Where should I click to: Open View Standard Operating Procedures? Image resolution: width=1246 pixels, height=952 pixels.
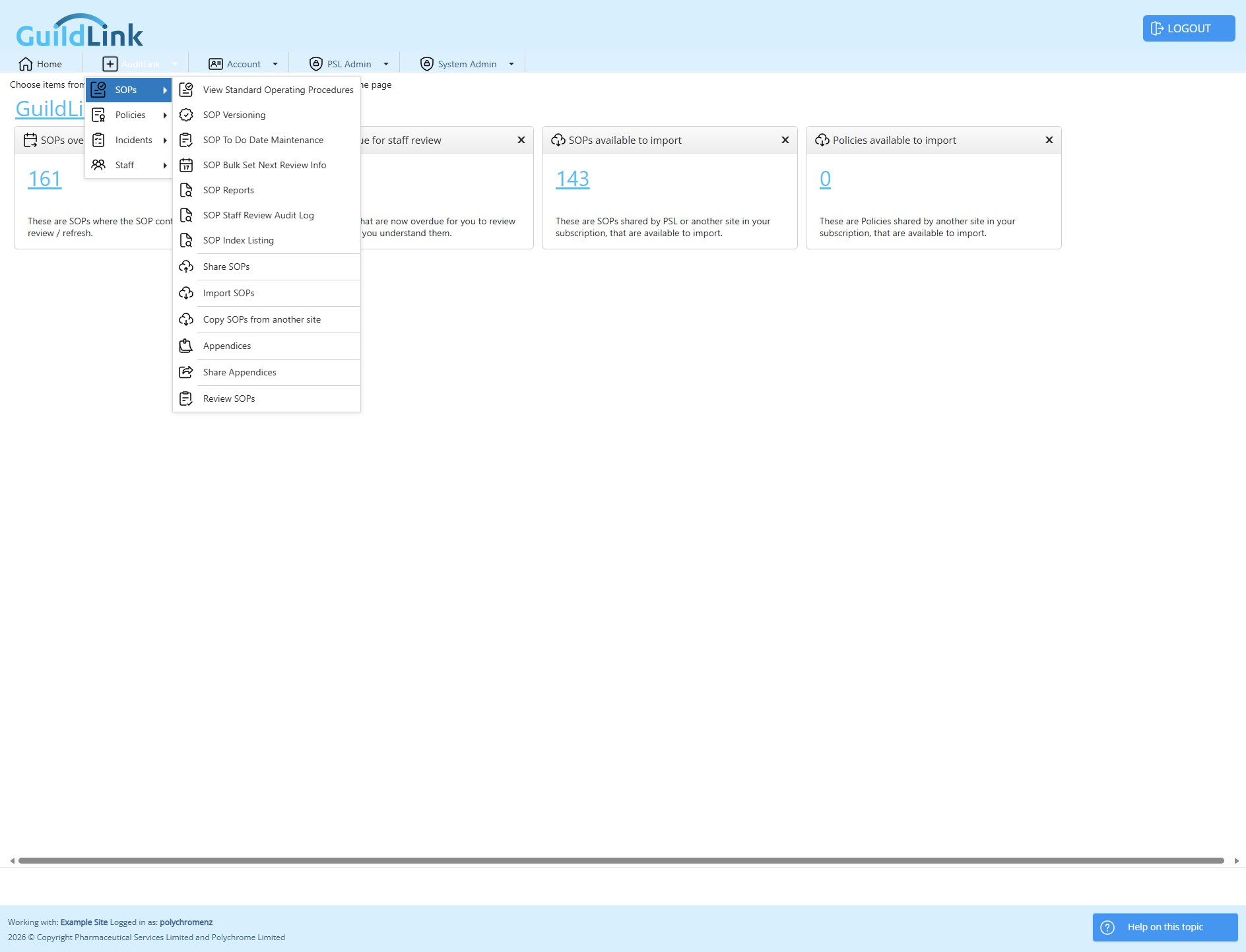point(267,90)
